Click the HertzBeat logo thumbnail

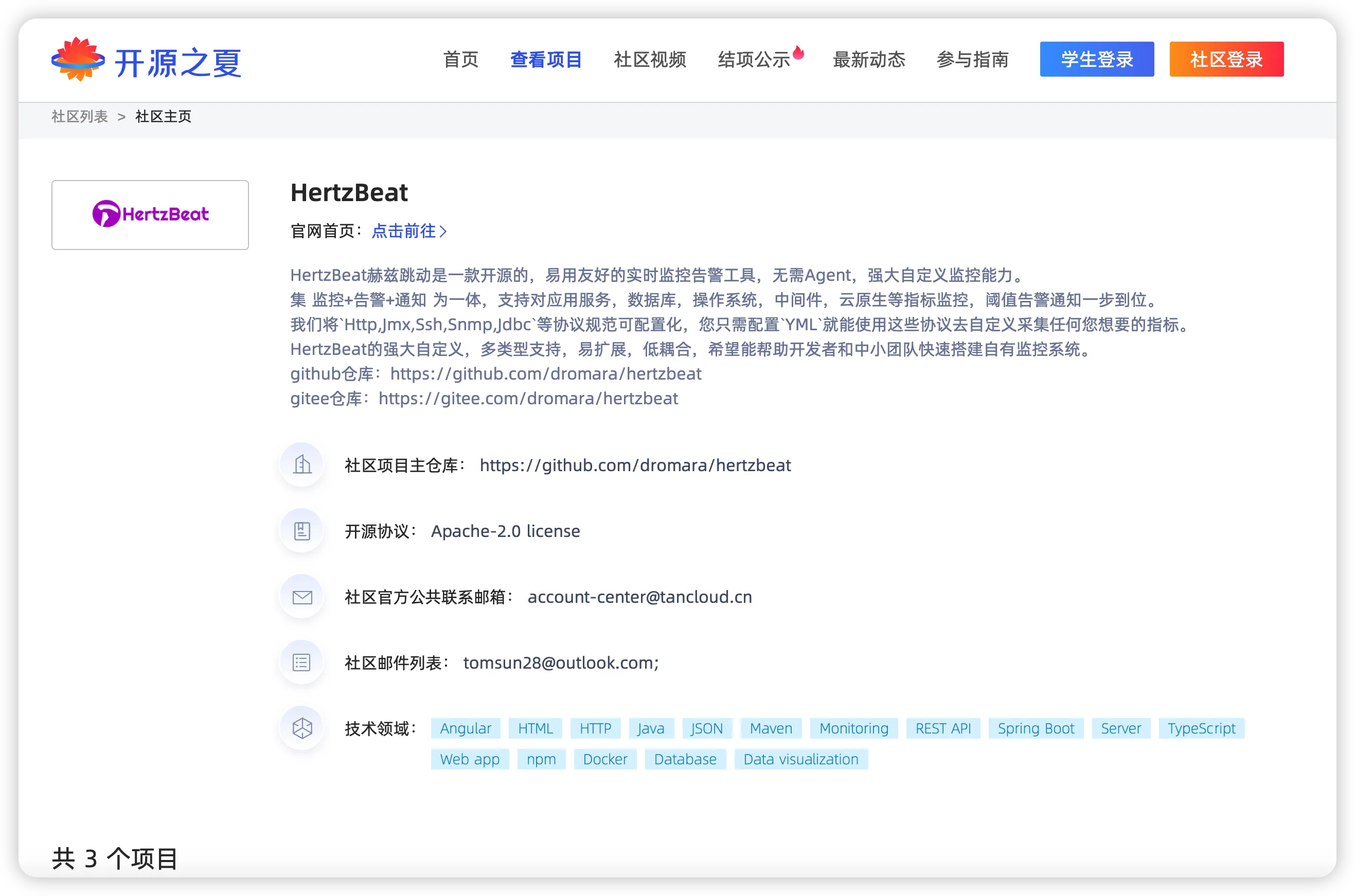point(150,214)
